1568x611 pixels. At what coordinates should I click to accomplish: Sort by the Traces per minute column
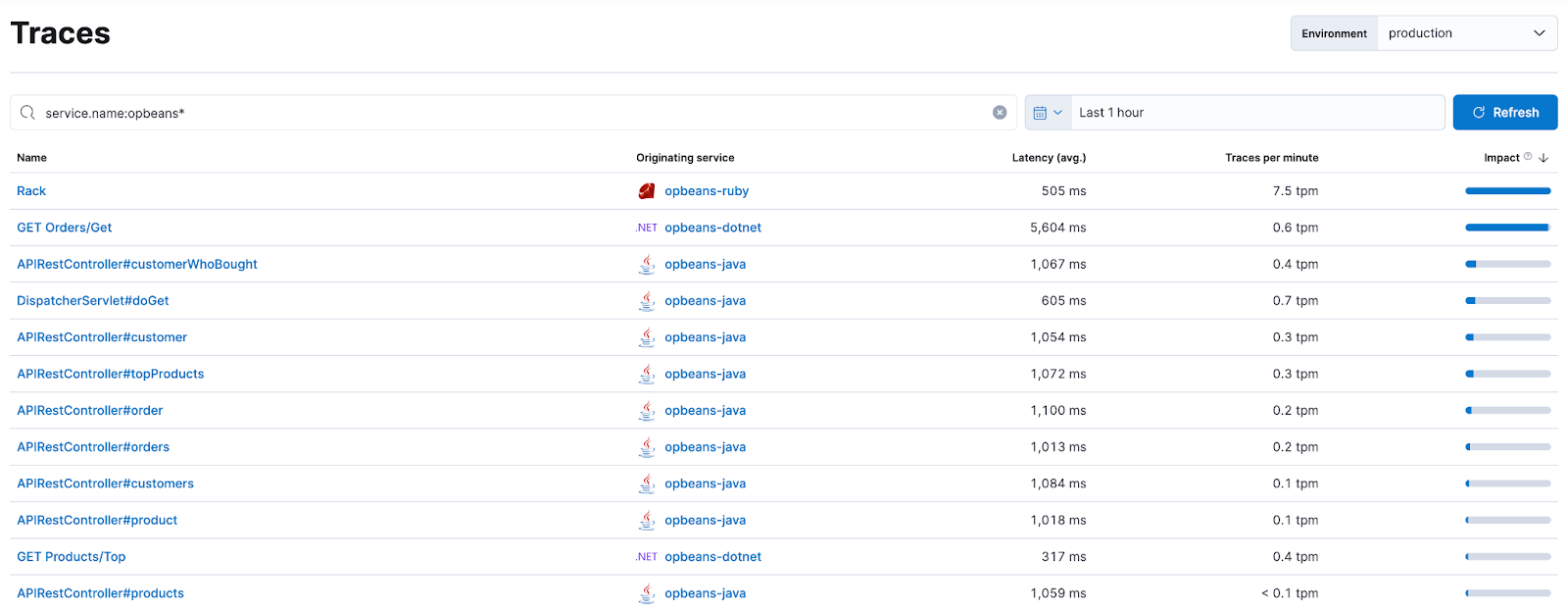[1271, 158]
